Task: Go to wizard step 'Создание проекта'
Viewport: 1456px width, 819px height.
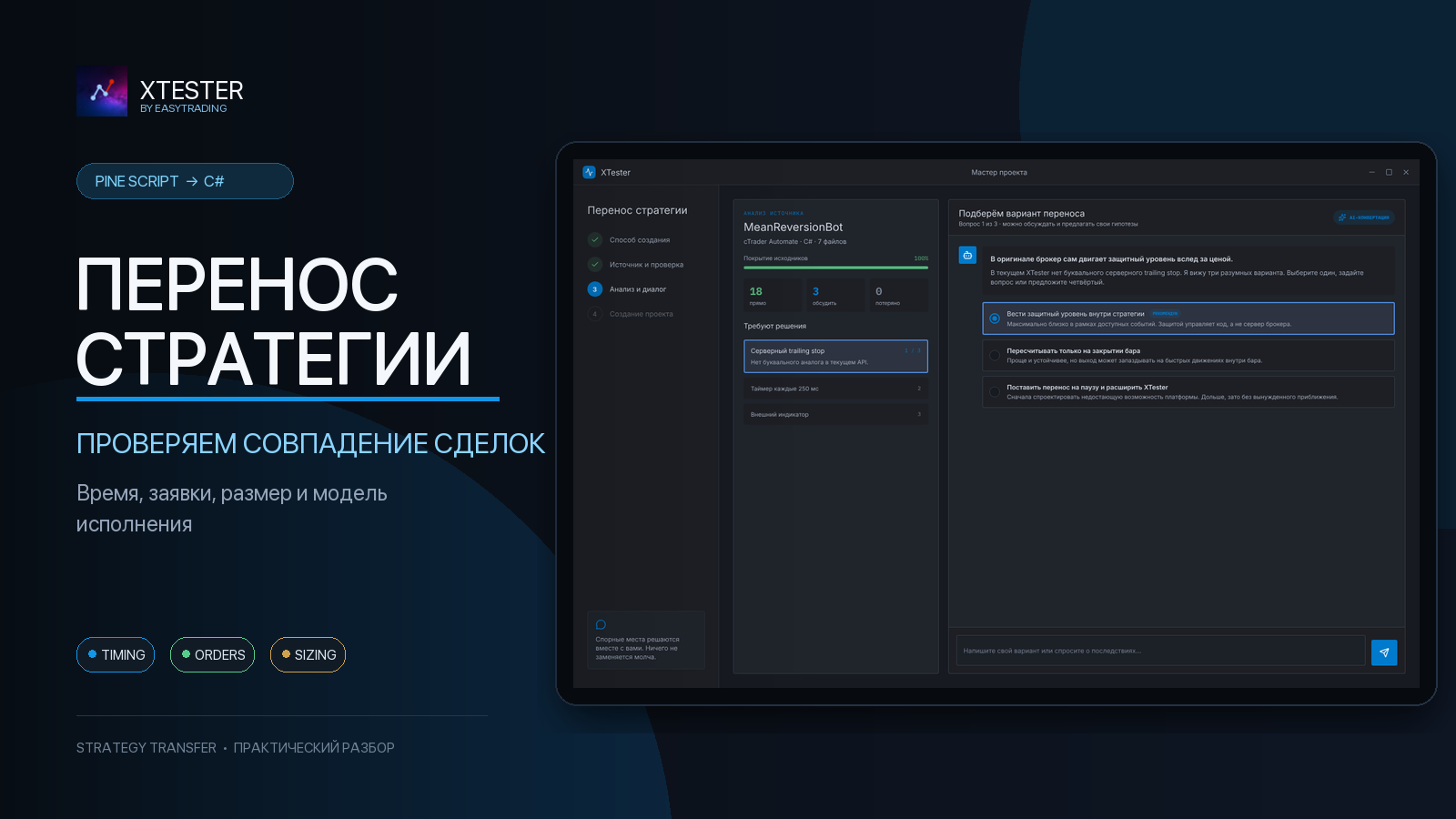Action: click(x=642, y=314)
